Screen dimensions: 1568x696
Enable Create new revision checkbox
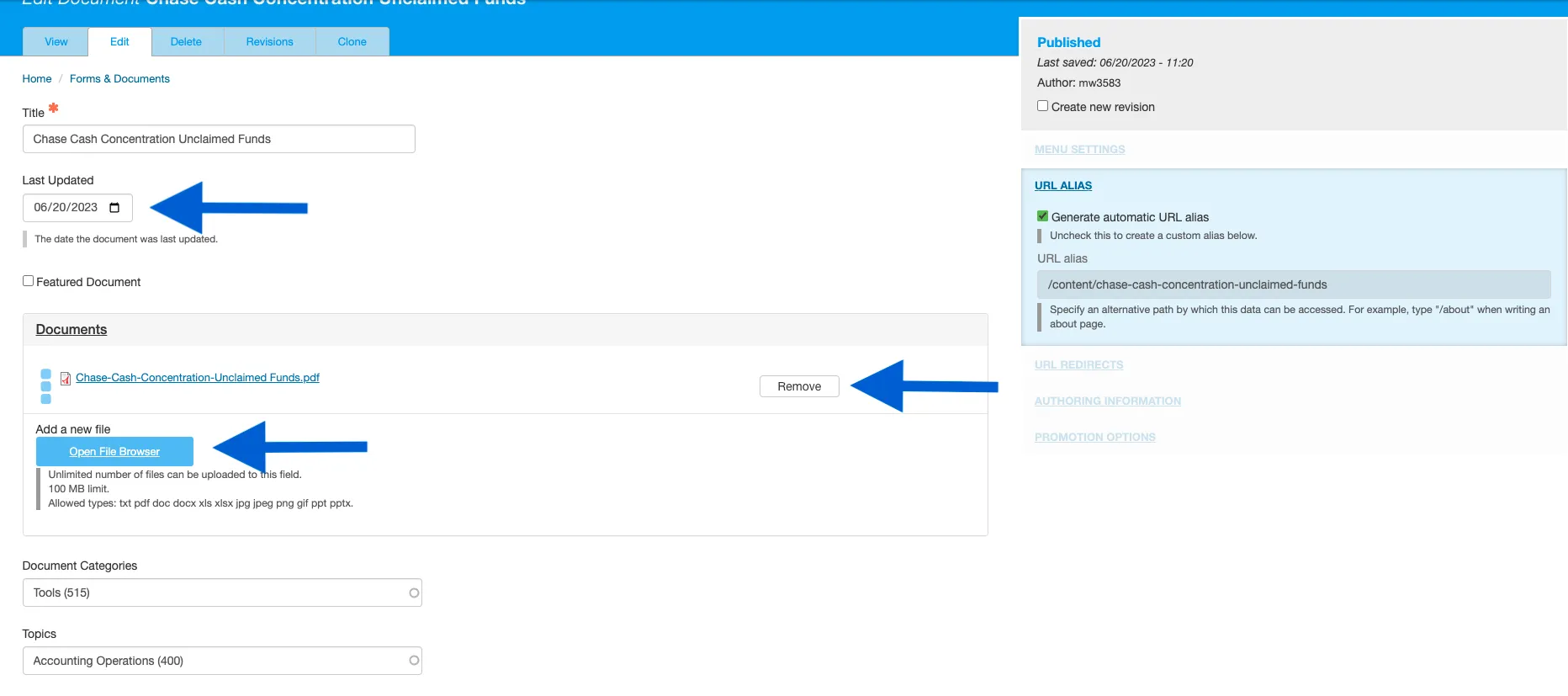pos(1042,106)
